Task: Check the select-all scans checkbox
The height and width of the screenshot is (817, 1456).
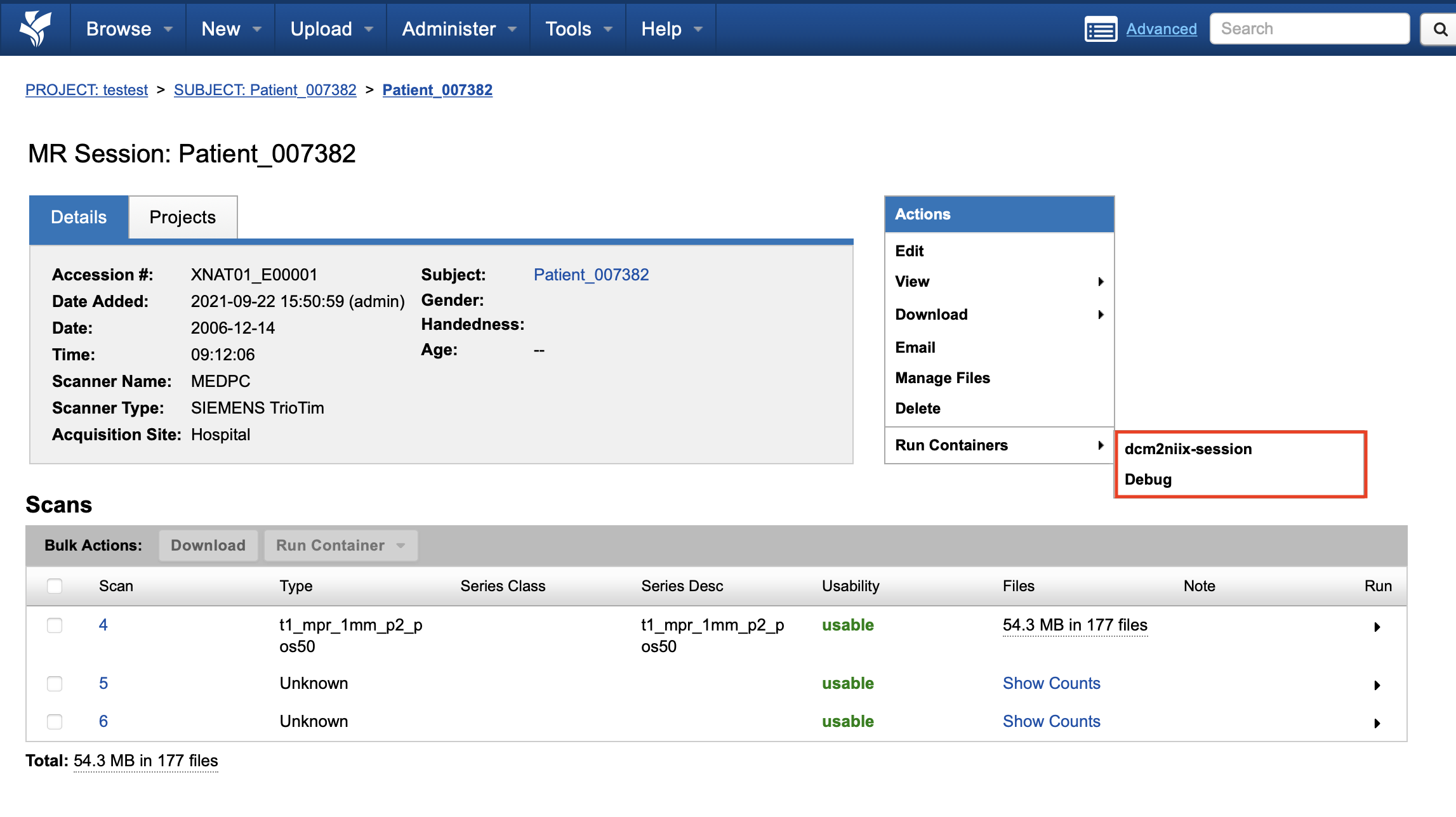Action: (55, 586)
